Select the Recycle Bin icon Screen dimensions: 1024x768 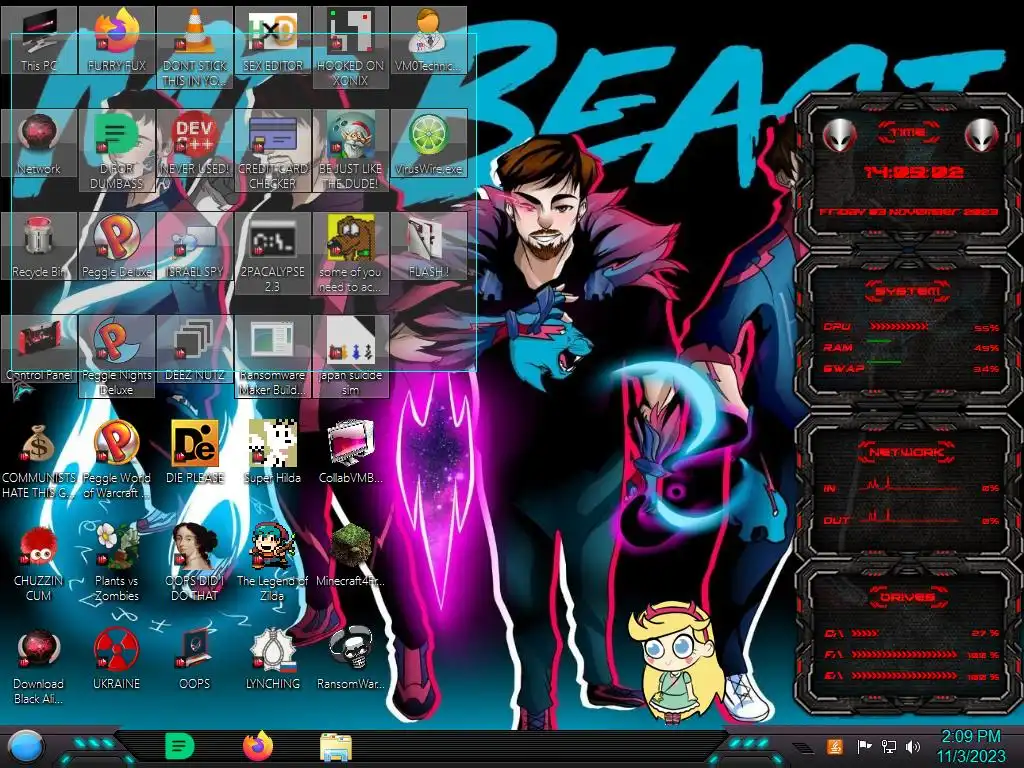pyautogui.click(x=39, y=246)
